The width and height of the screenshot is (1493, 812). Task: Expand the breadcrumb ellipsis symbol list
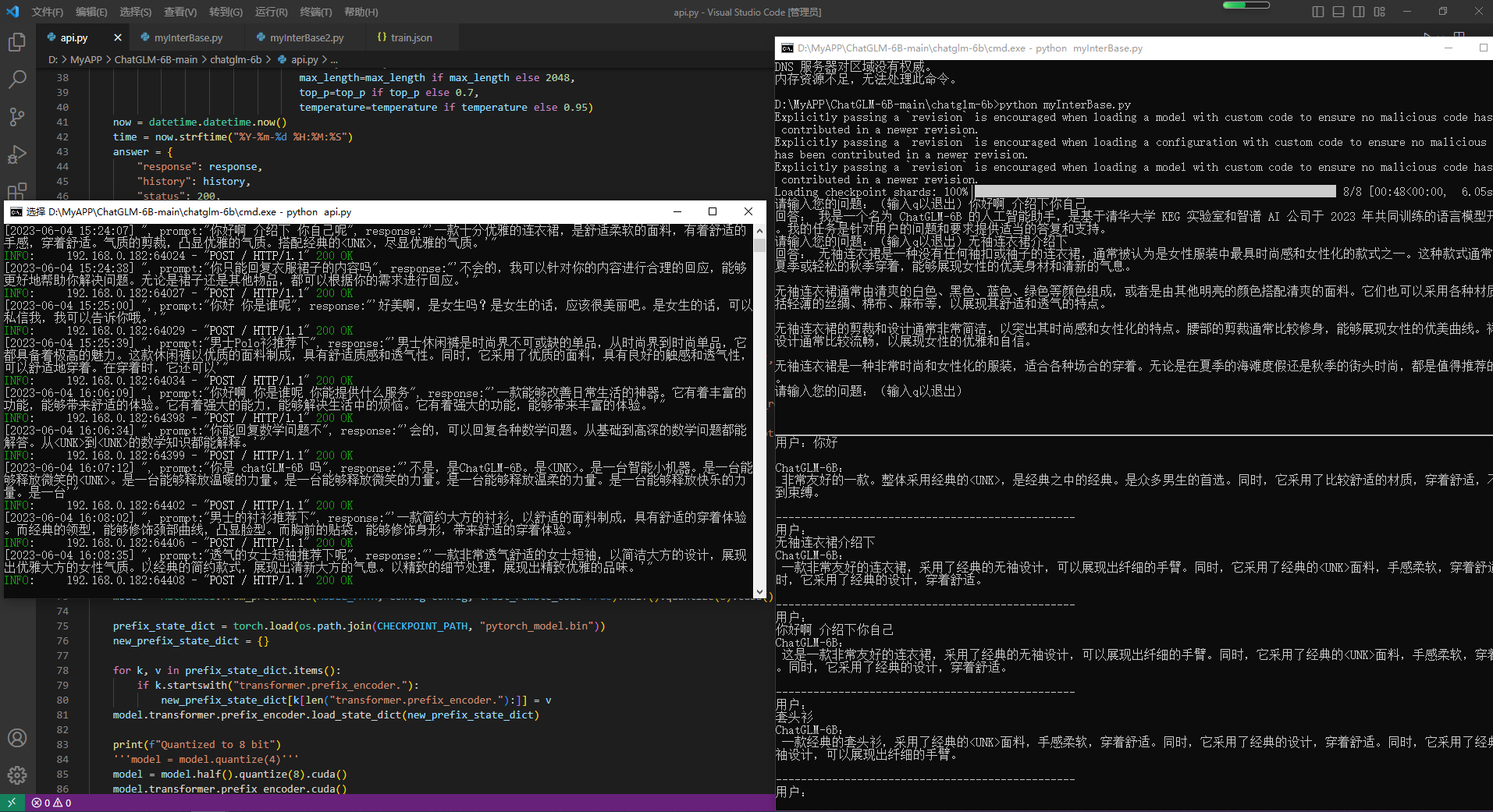click(334, 59)
